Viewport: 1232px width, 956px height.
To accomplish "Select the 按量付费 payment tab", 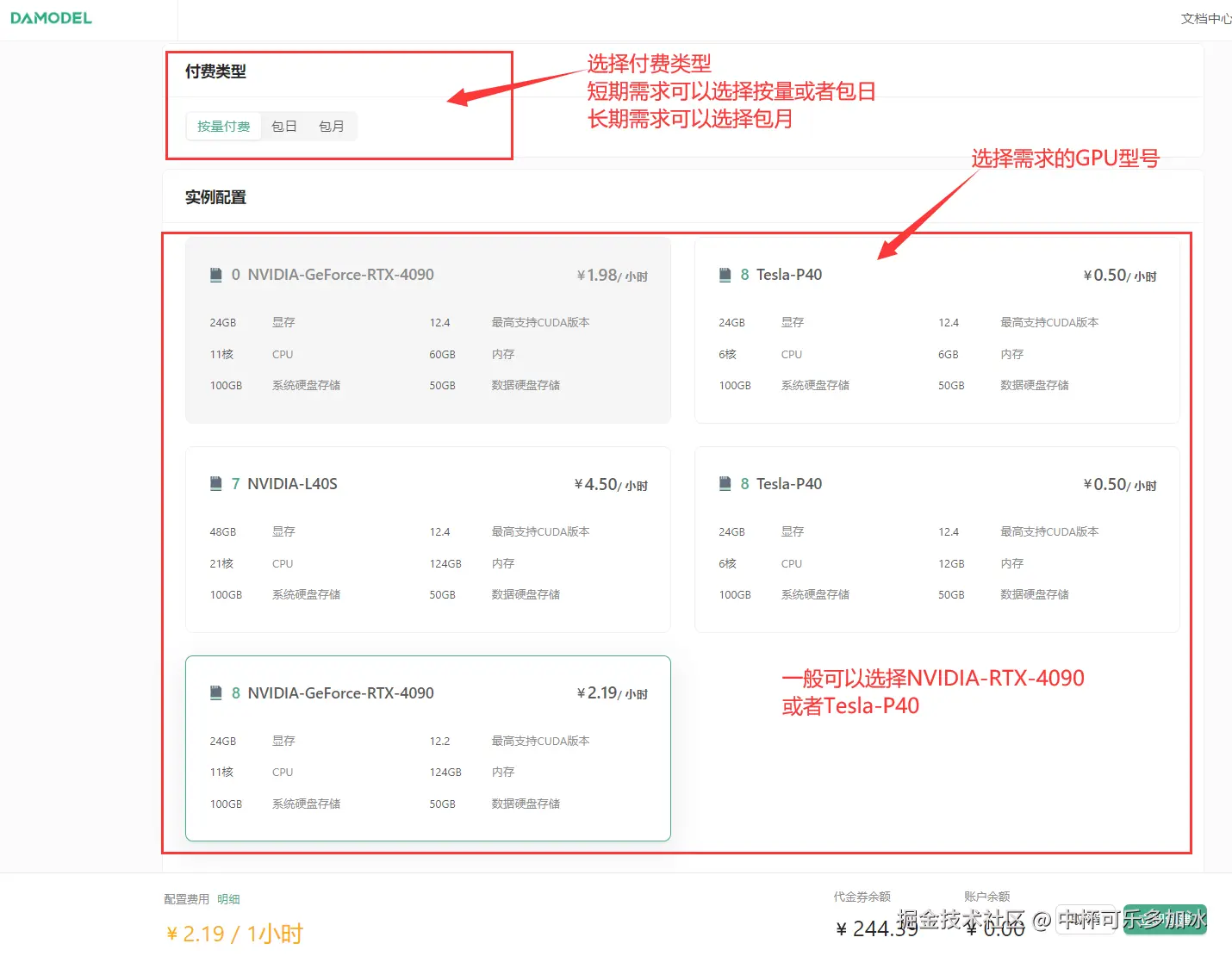I will coord(224,127).
